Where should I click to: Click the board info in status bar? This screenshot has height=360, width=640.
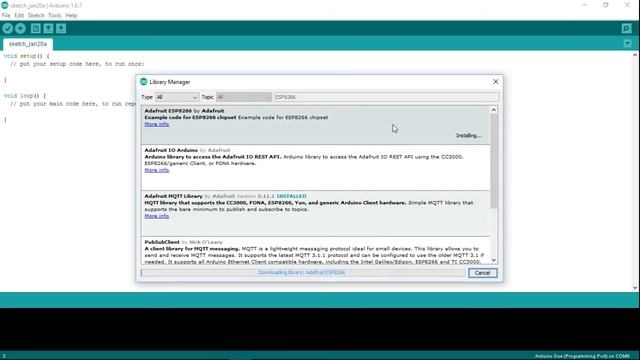point(582,356)
